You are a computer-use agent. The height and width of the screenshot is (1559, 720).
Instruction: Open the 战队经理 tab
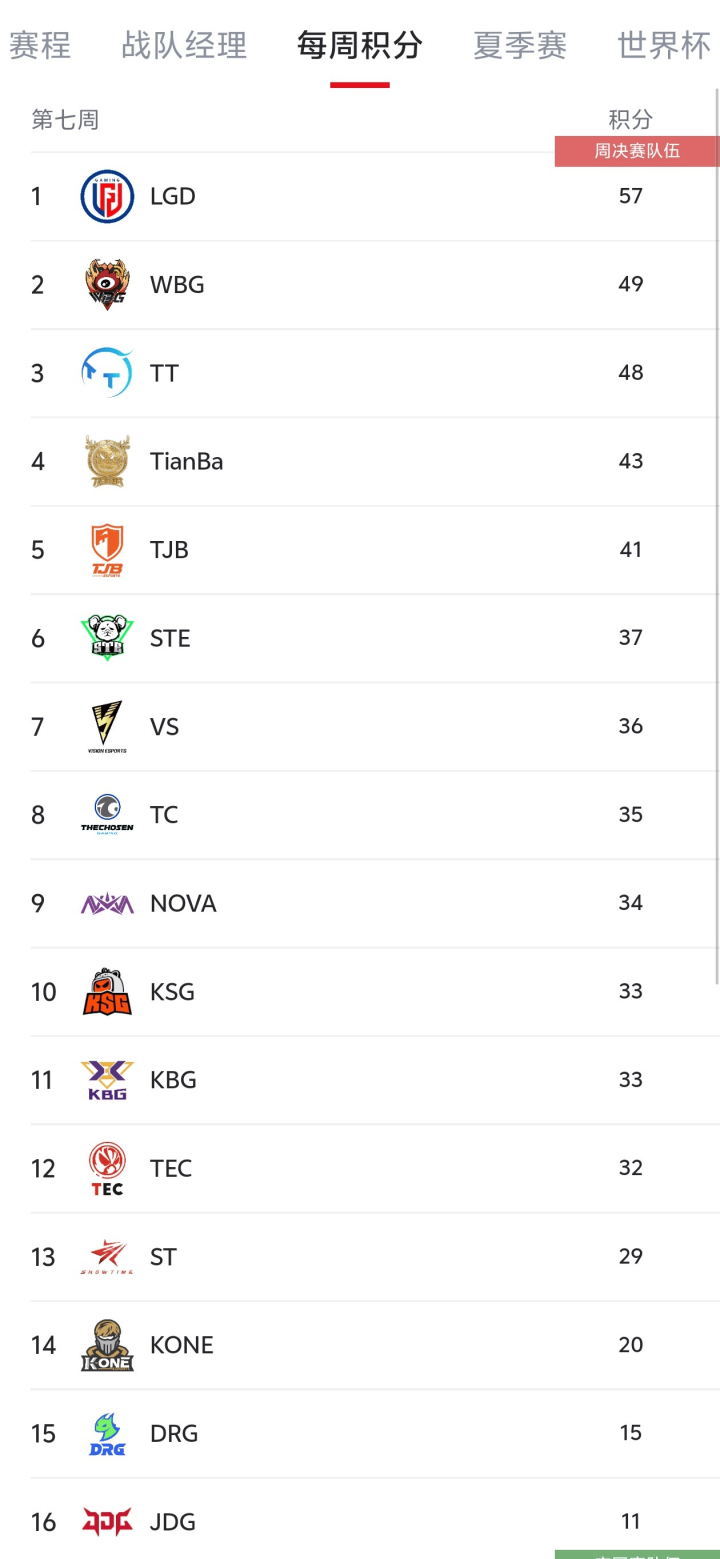tap(184, 45)
